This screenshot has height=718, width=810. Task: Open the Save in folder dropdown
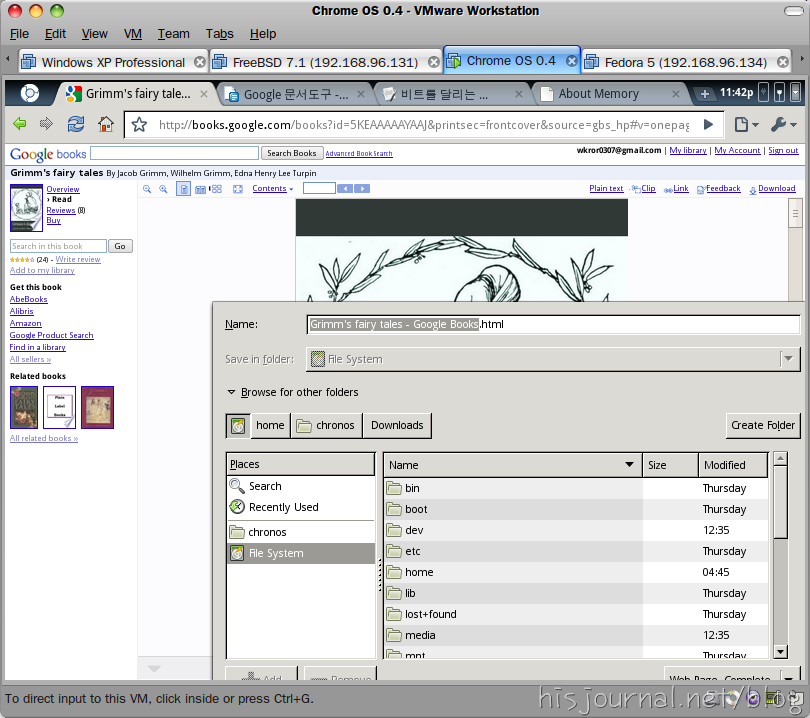coord(553,359)
